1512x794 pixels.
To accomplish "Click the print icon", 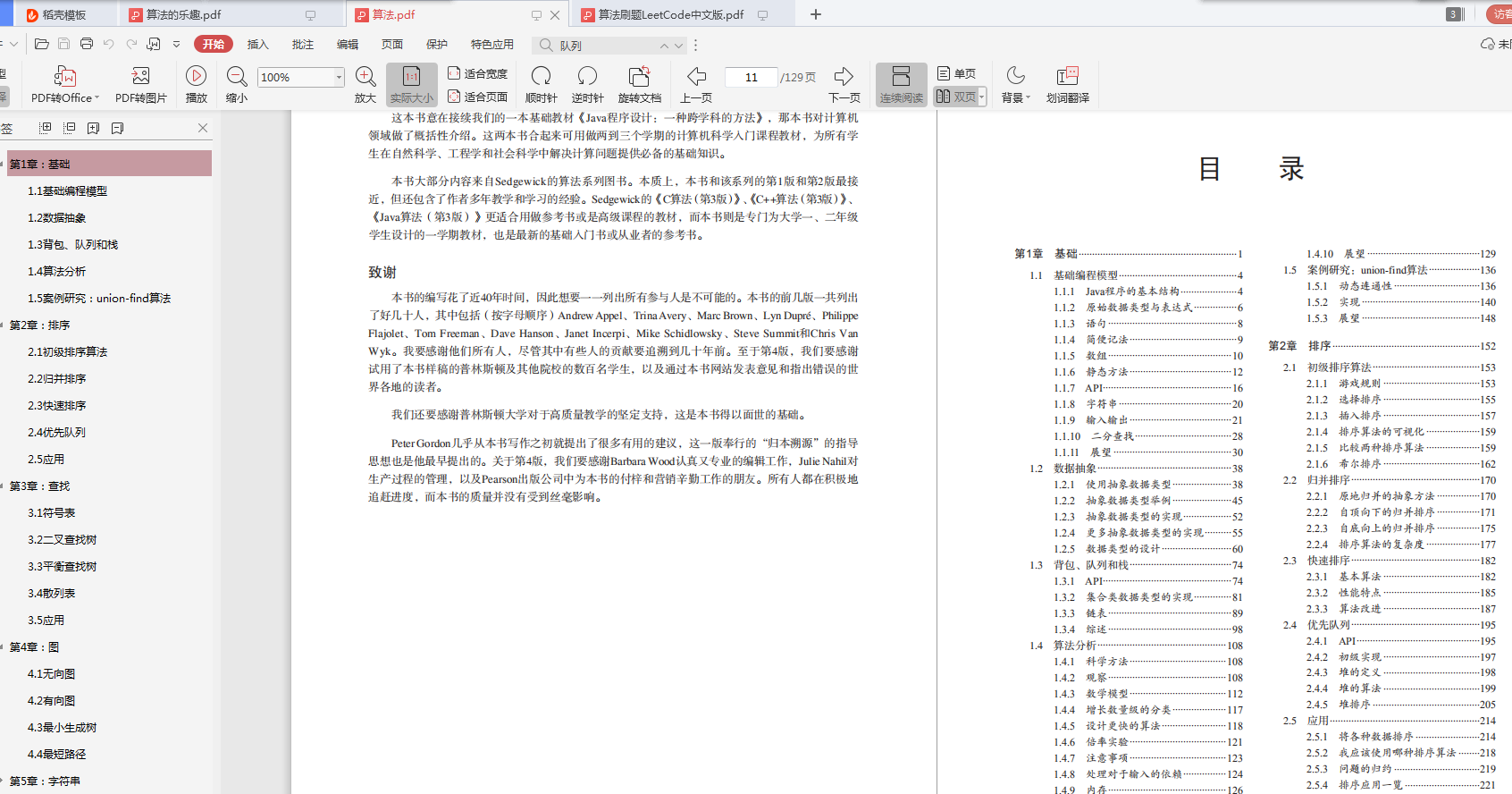I will pyautogui.click(x=87, y=44).
